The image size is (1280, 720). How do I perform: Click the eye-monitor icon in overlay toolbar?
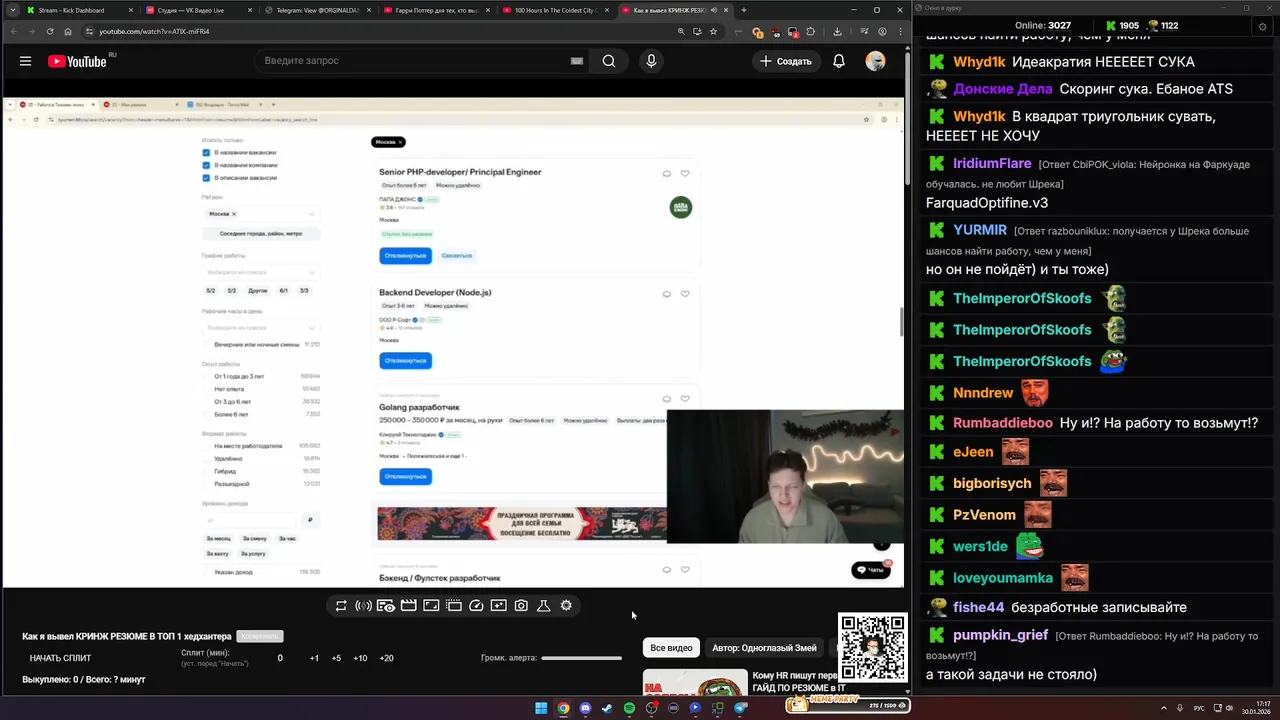[386, 606]
